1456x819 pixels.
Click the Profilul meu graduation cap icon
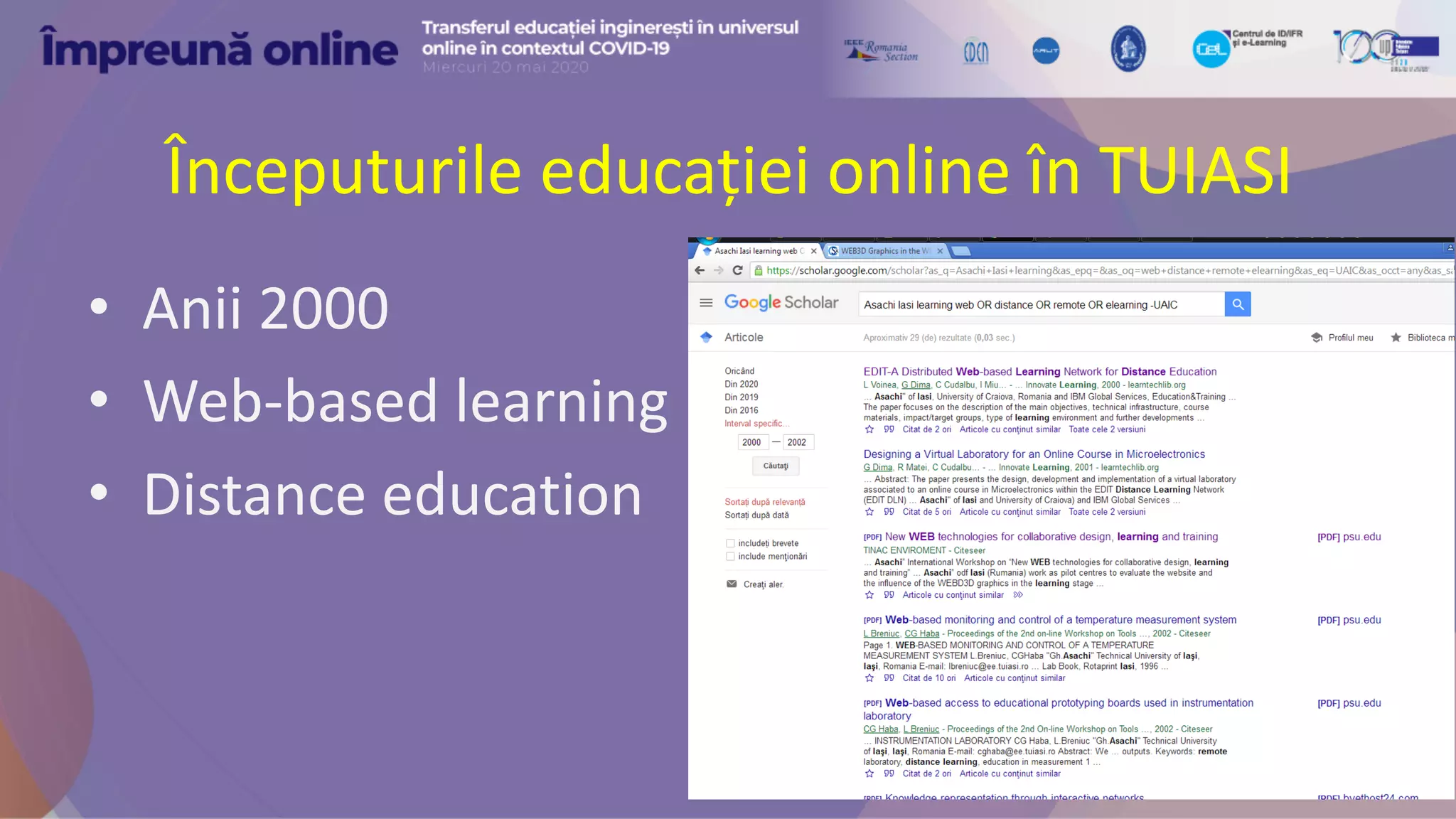[1316, 338]
